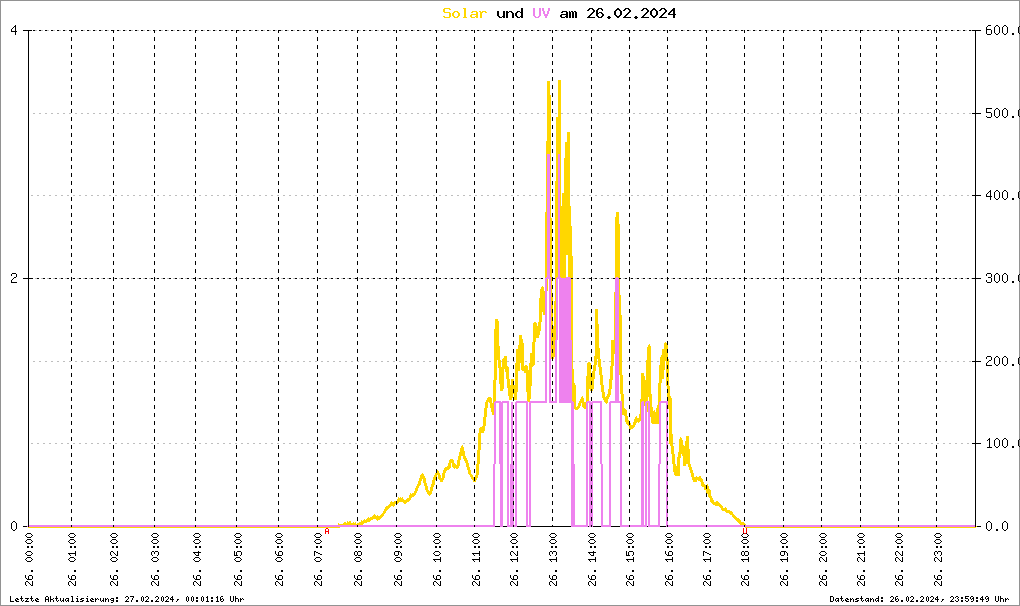This screenshot has height=606, width=1020.
Task: Select the date 26.02.2024 in the chart title
Action: click(631, 13)
